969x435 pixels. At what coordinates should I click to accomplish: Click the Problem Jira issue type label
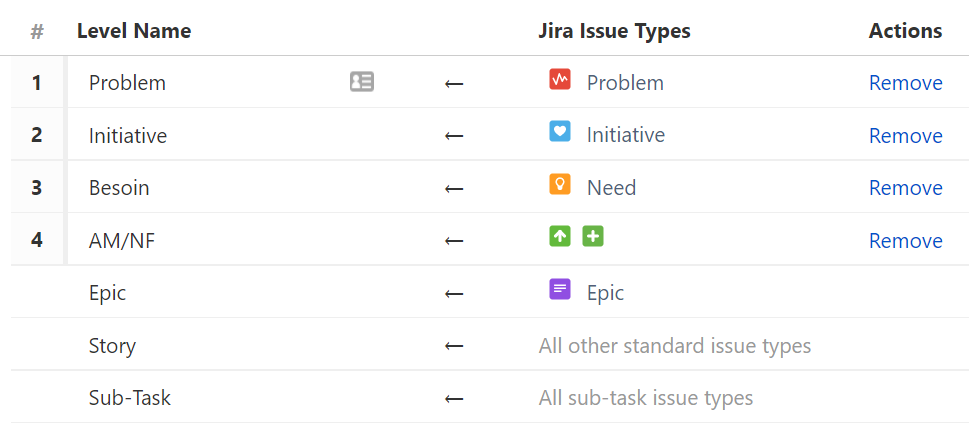tap(625, 83)
